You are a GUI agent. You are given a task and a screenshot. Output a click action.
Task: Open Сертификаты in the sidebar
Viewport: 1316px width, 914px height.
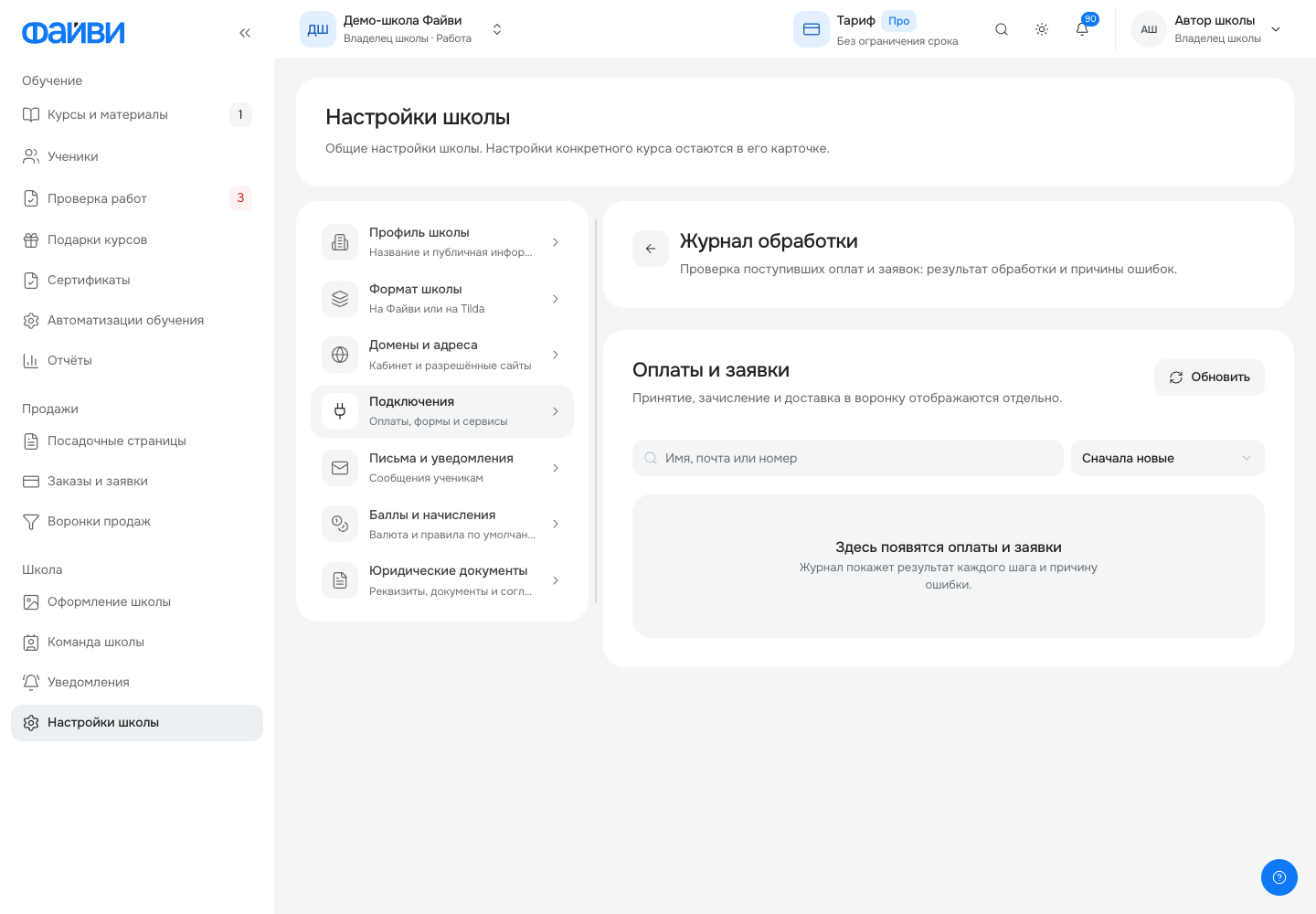[x=137, y=280]
